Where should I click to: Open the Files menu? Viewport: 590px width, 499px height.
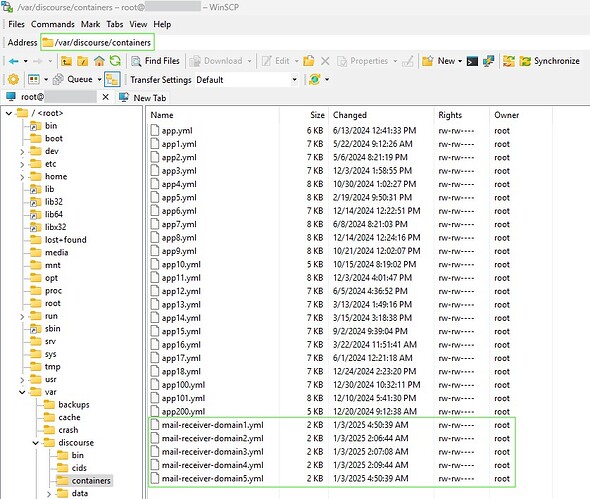[17, 24]
